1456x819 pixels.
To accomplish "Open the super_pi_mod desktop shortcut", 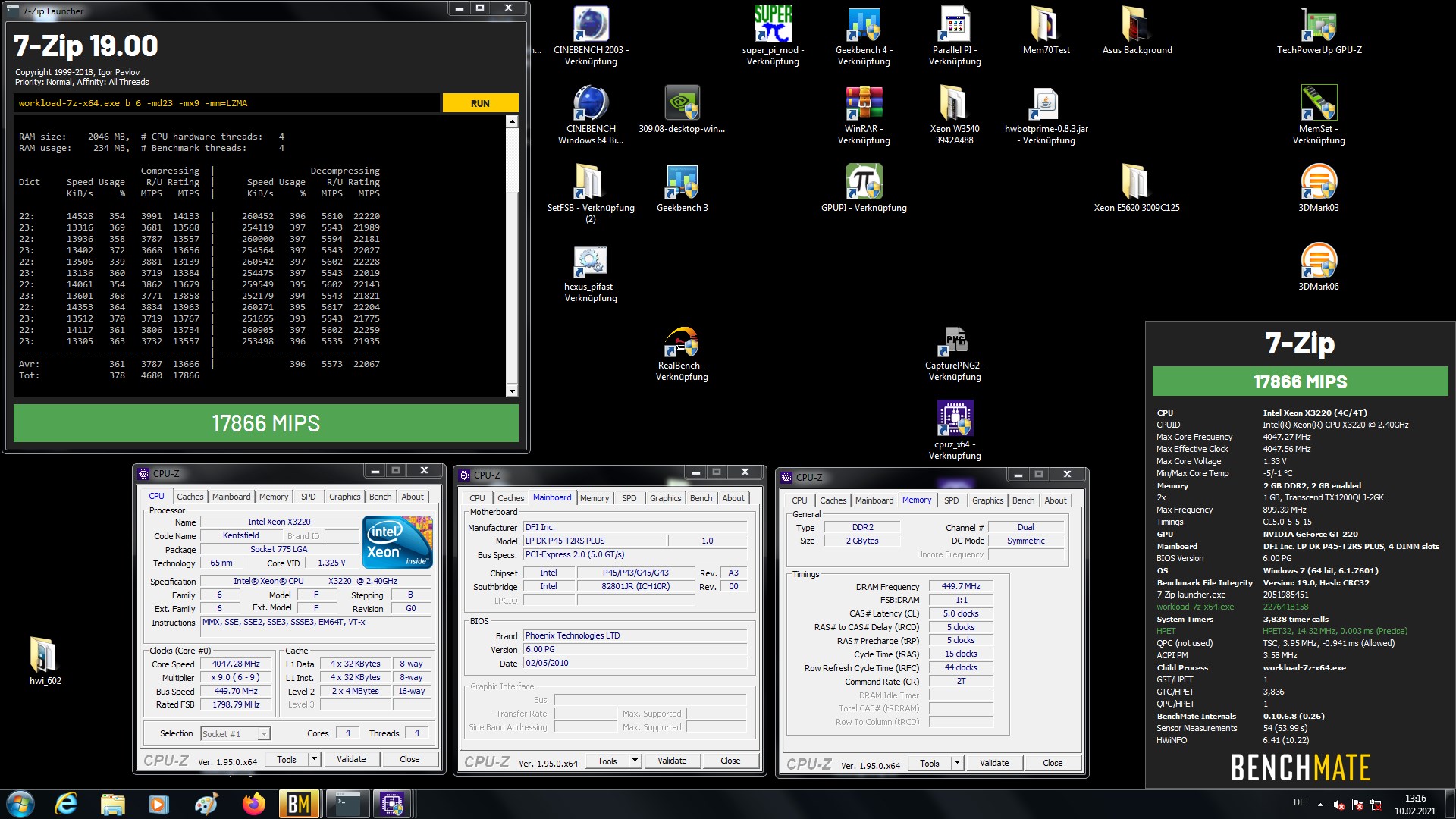I will [773, 36].
